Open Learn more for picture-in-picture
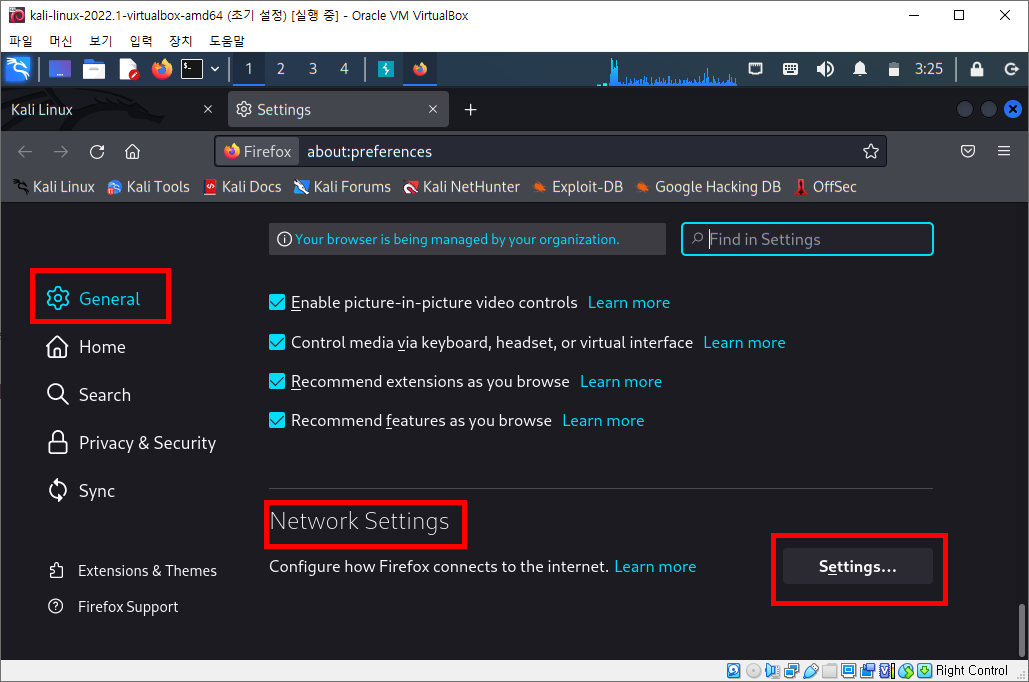1029x682 pixels. [x=629, y=303]
